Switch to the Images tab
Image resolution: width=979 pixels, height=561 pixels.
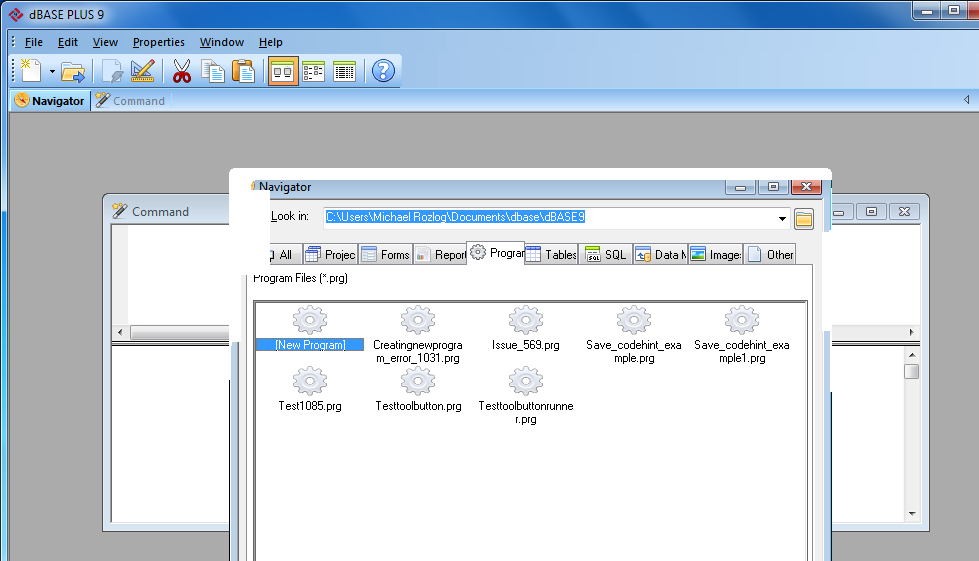tap(716, 255)
